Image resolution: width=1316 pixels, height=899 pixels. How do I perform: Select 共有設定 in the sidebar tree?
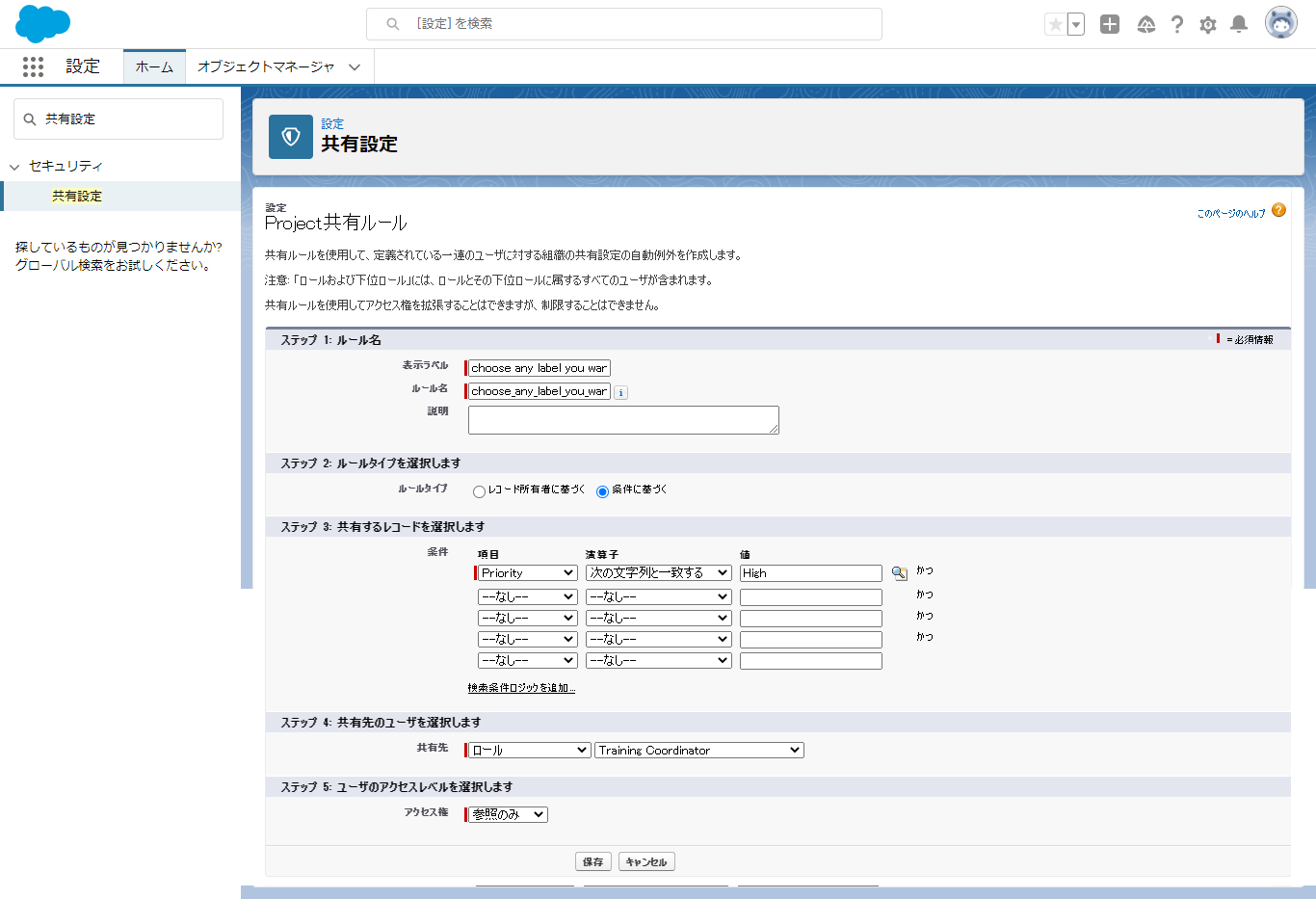click(x=77, y=196)
